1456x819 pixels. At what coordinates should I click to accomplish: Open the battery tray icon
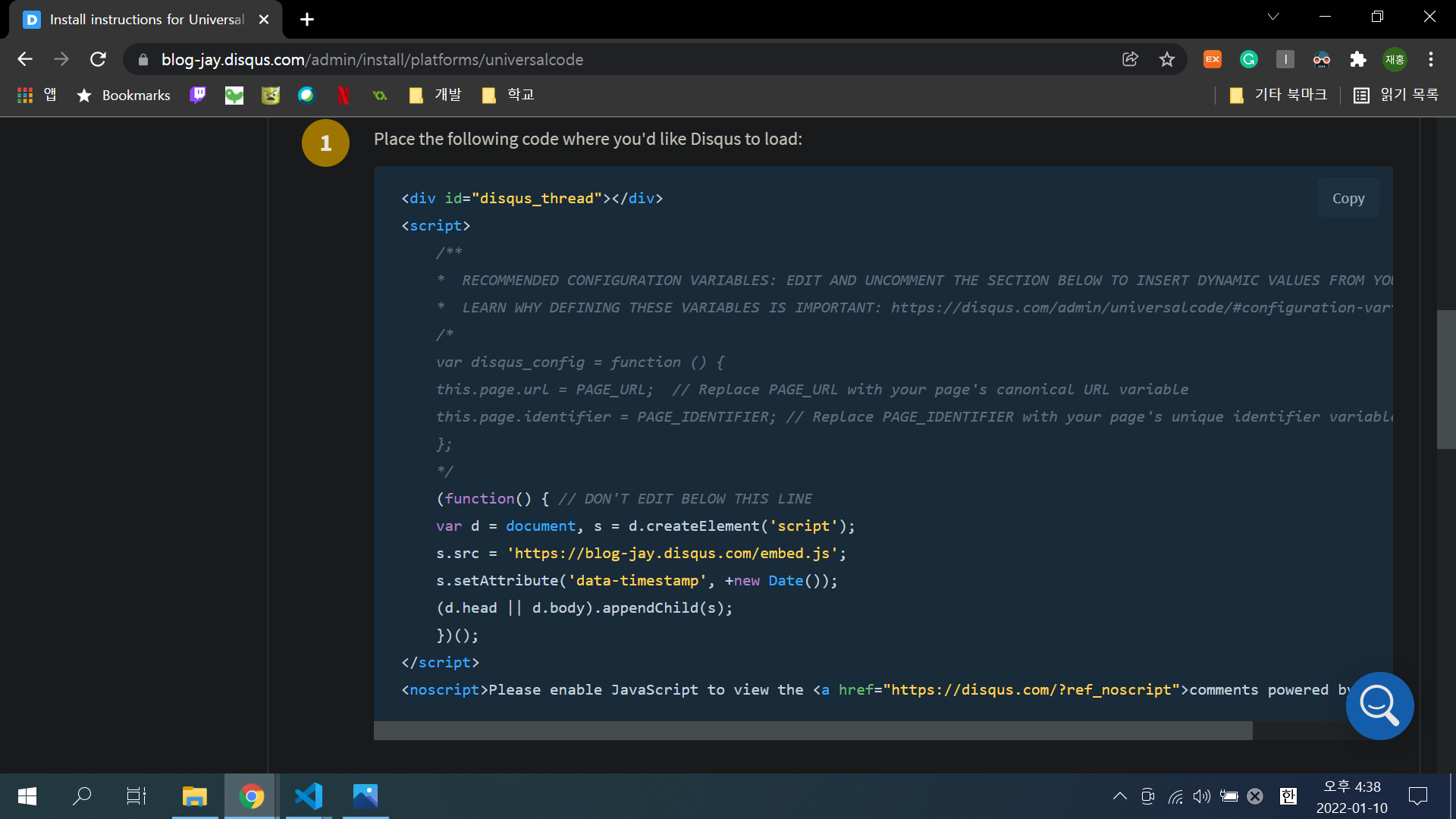1229,796
